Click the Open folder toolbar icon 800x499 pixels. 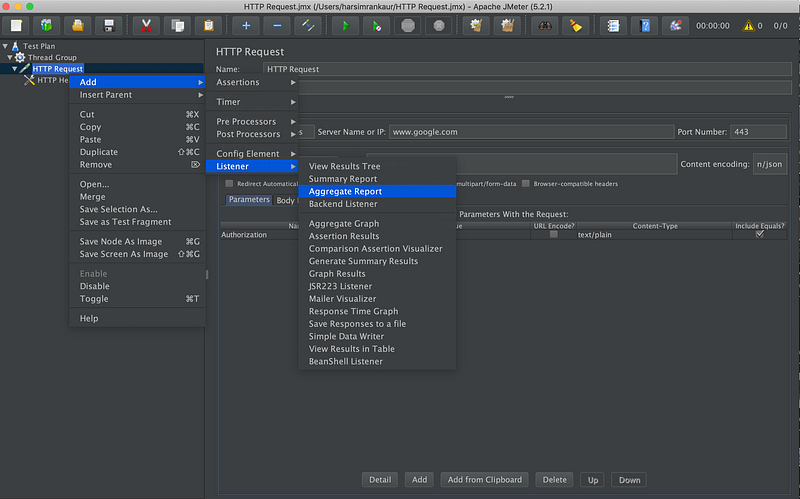click(x=77, y=25)
